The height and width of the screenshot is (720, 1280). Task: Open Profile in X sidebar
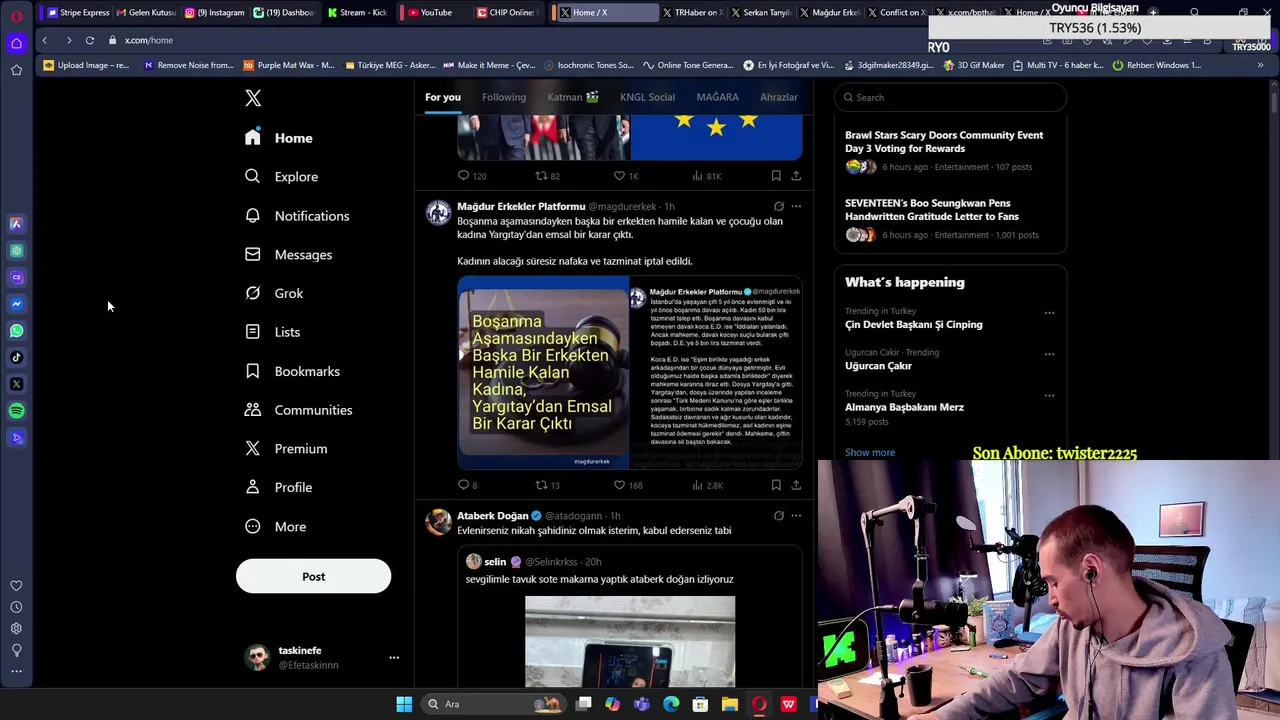278,488
